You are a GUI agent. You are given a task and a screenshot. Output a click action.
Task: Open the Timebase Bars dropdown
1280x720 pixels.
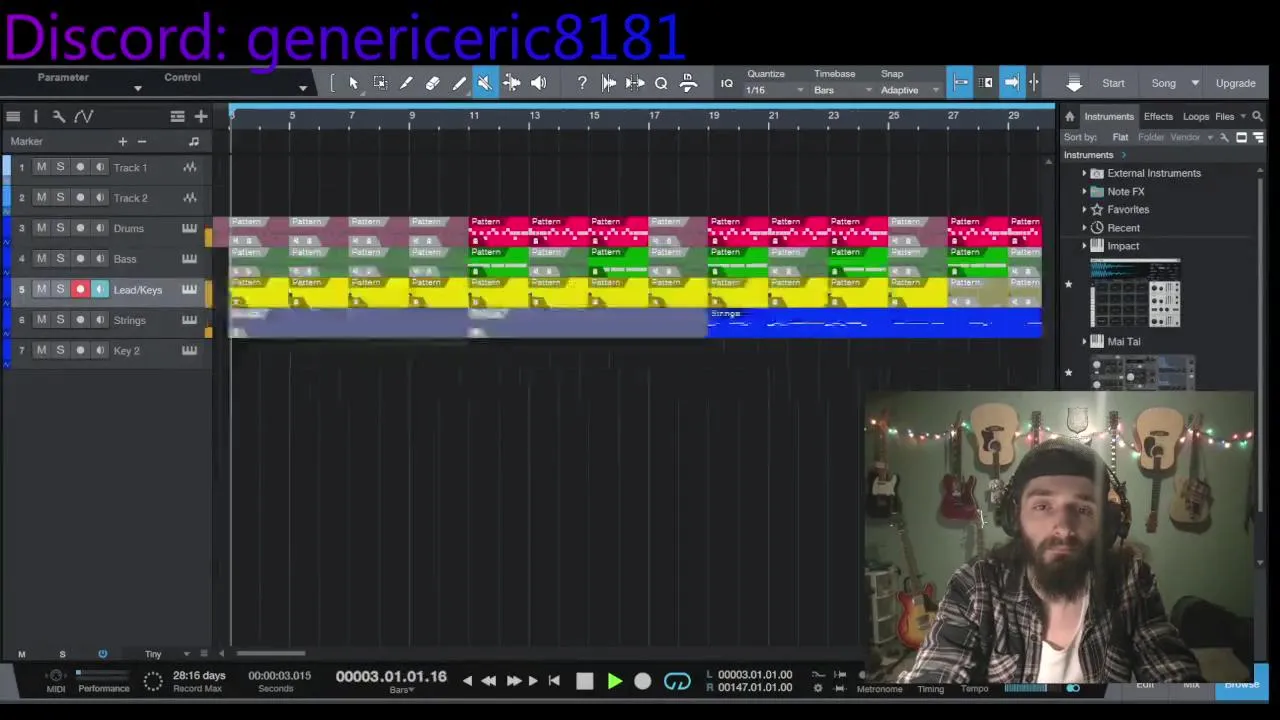842,90
